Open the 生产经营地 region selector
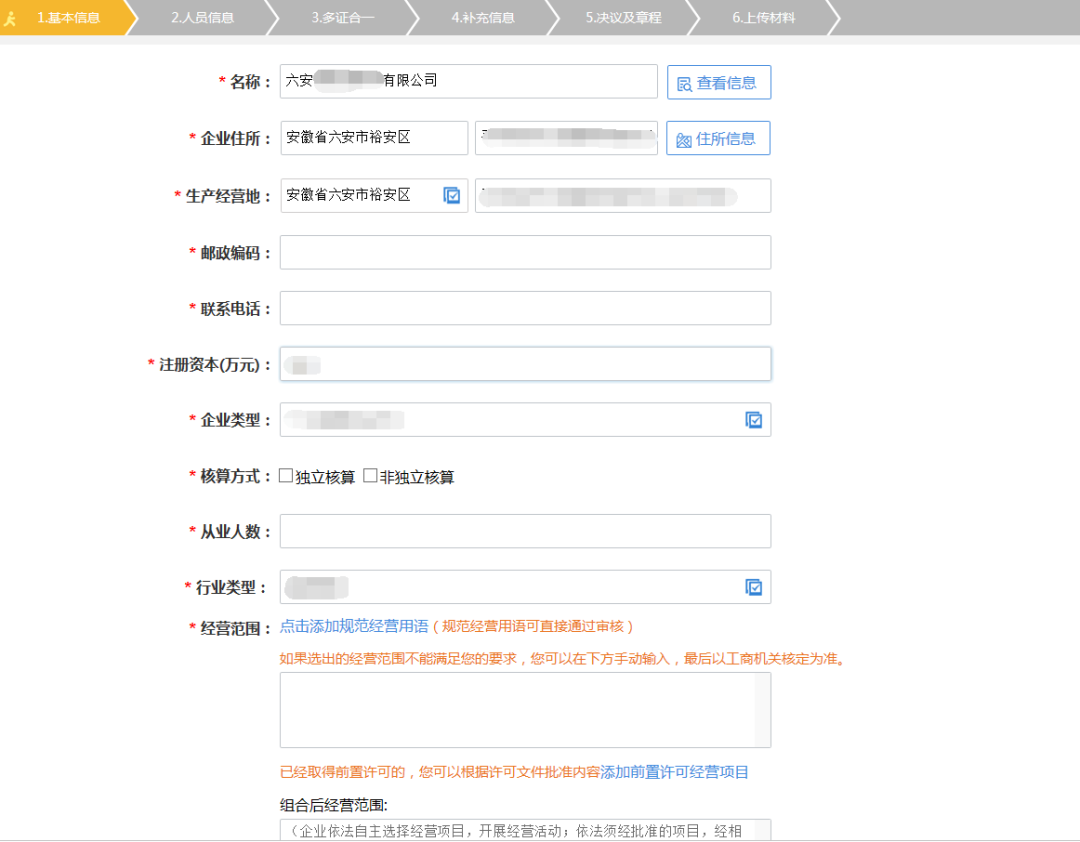The height and width of the screenshot is (842, 1080). [x=360, y=196]
